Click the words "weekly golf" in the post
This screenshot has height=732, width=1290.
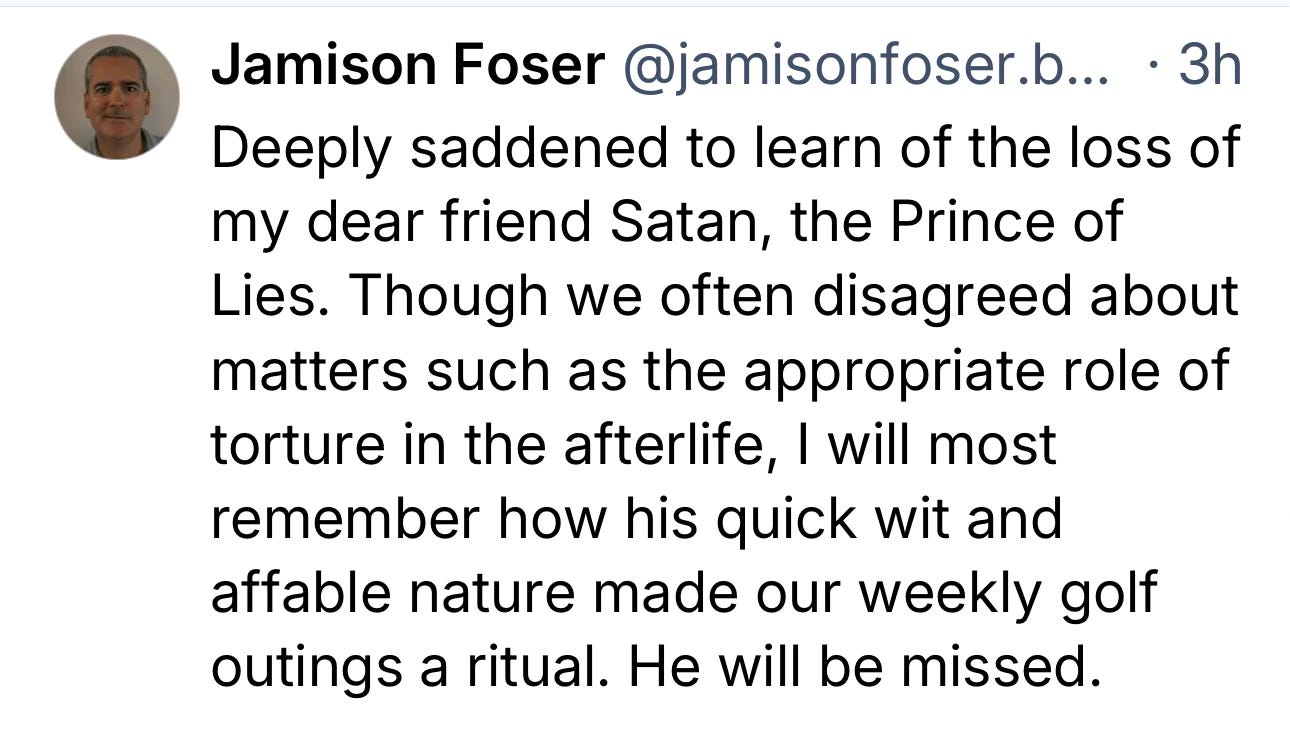click(1007, 593)
